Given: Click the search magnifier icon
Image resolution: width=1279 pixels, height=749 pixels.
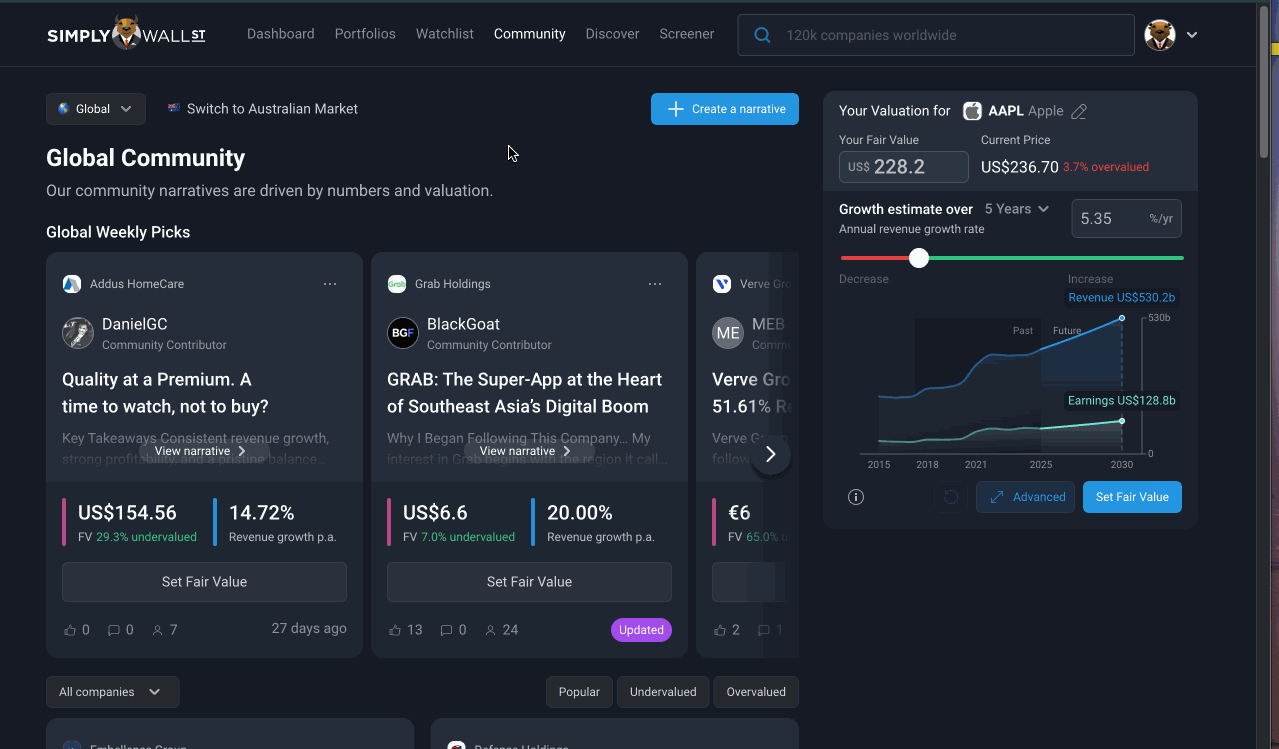Looking at the screenshot, I should click(x=762, y=35).
